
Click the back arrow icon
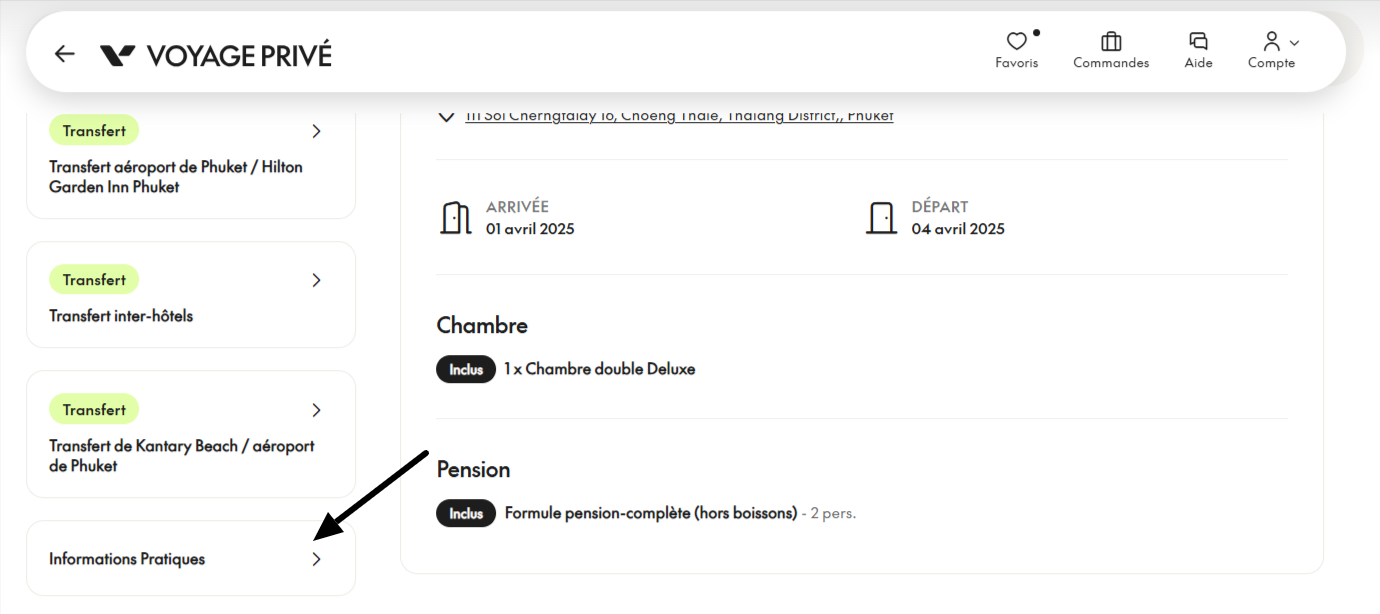point(65,54)
